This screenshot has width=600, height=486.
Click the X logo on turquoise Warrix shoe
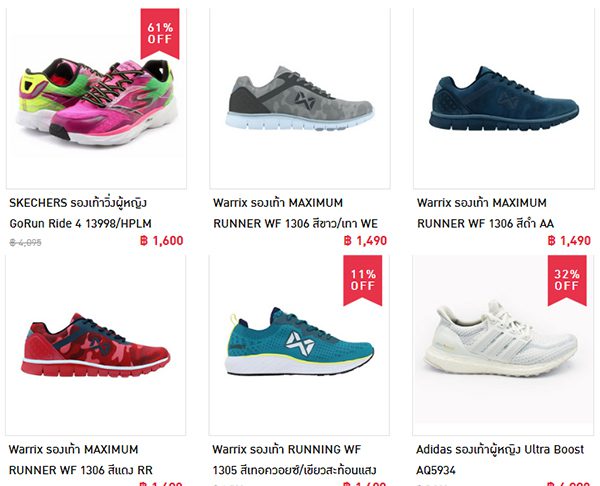click(x=300, y=343)
